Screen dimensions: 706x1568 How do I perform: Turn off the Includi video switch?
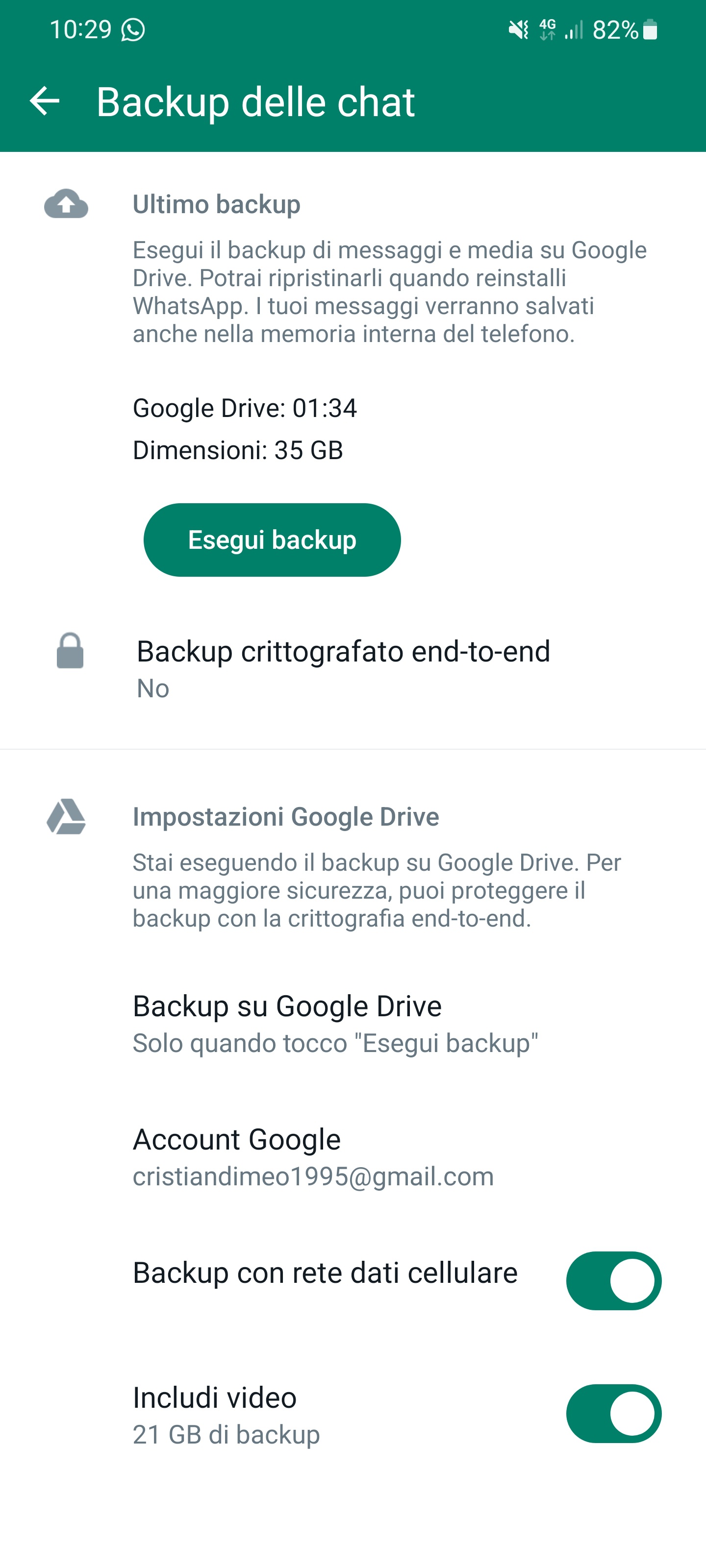613,1413
